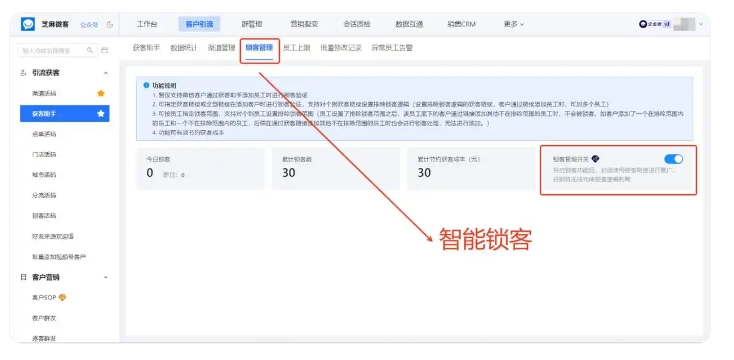Select 获客助手 in the sidebar

(65, 114)
